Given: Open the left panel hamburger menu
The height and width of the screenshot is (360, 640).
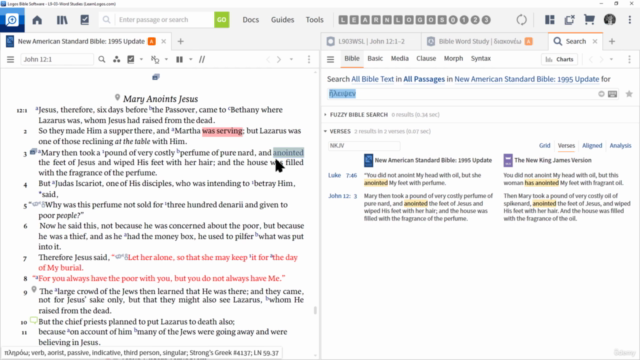Looking at the screenshot, I should coord(11,60).
